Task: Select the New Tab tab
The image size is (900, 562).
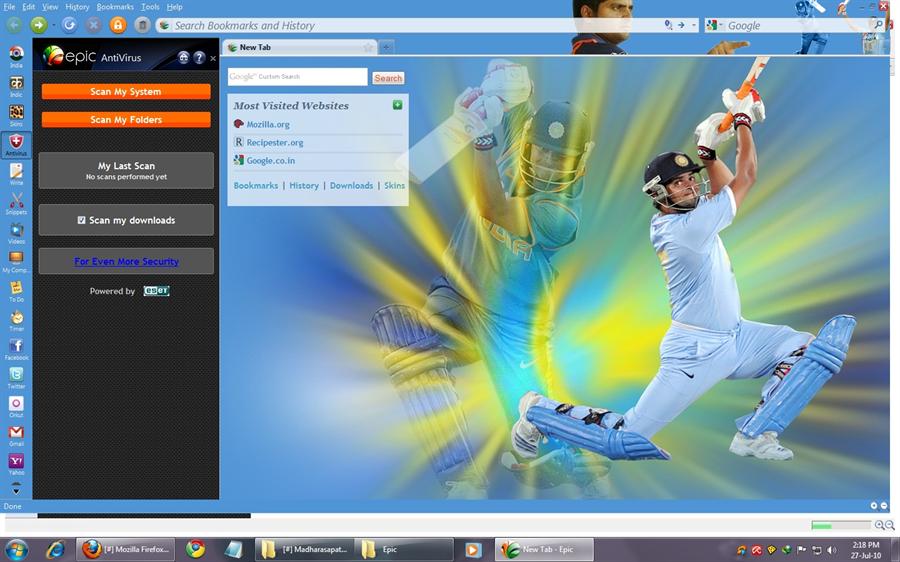Action: pyautogui.click(x=298, y=47)
